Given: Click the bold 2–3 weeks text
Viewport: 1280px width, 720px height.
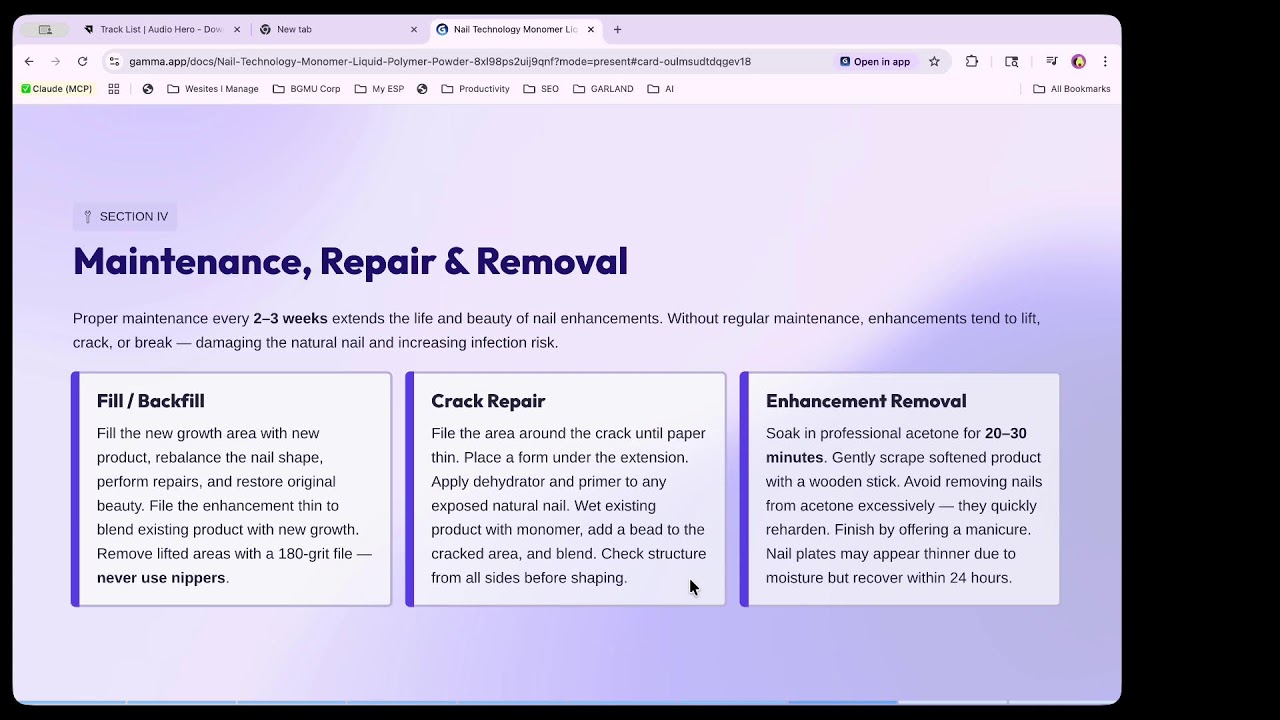Looking at the screenshot, I should 290,318.
